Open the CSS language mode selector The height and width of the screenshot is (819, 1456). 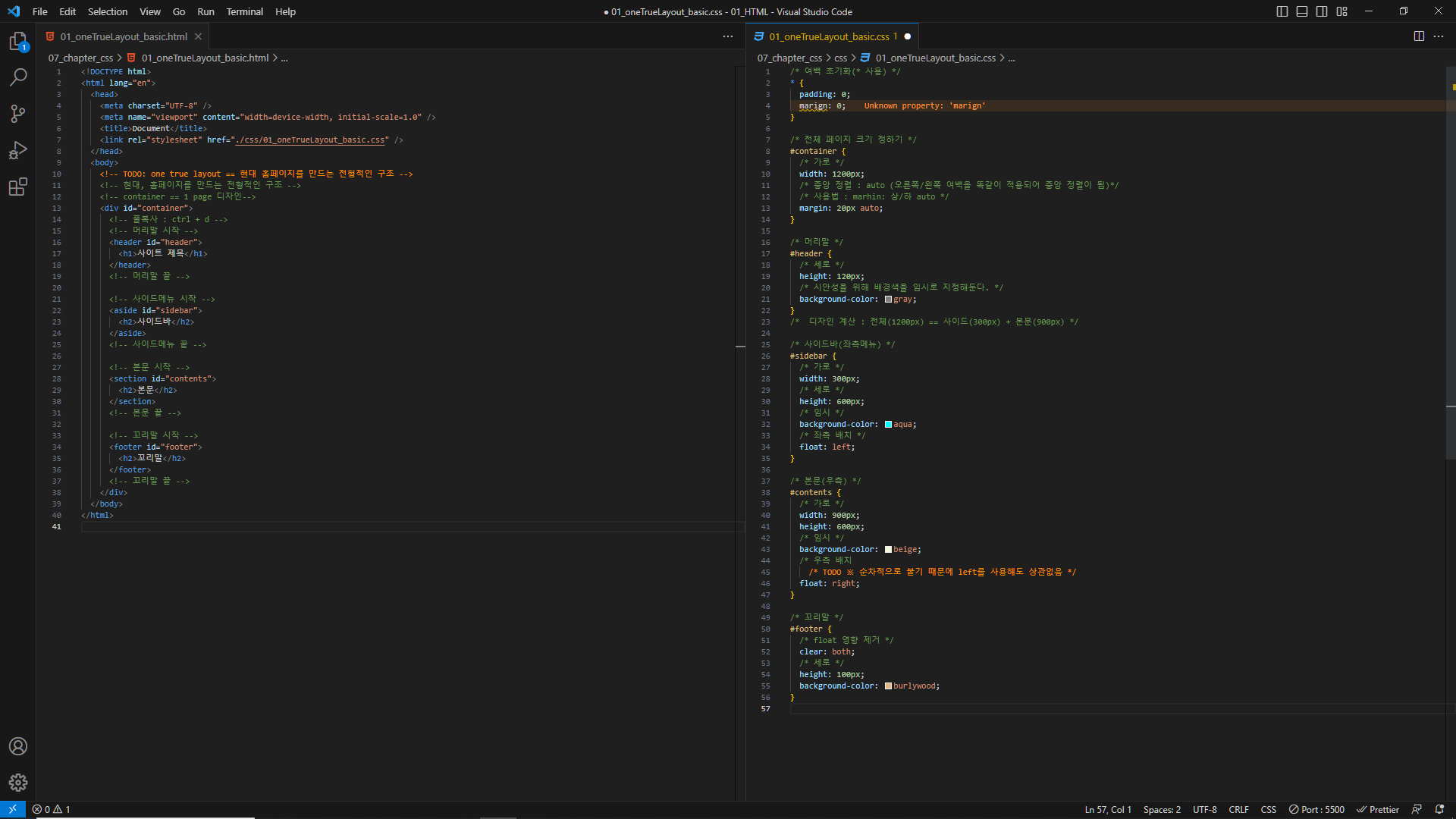click(1268, 809)
